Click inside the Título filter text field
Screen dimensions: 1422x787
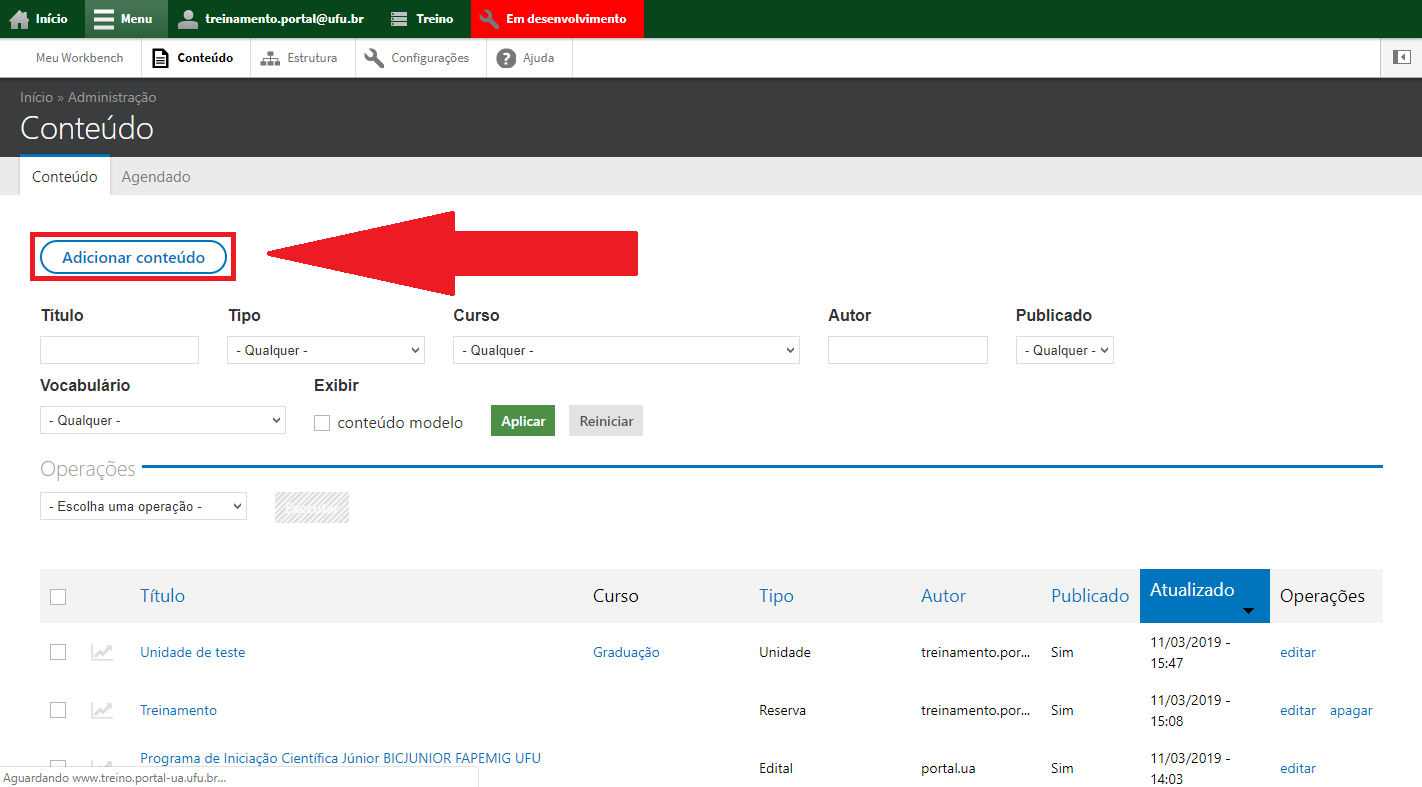point(120,351)
